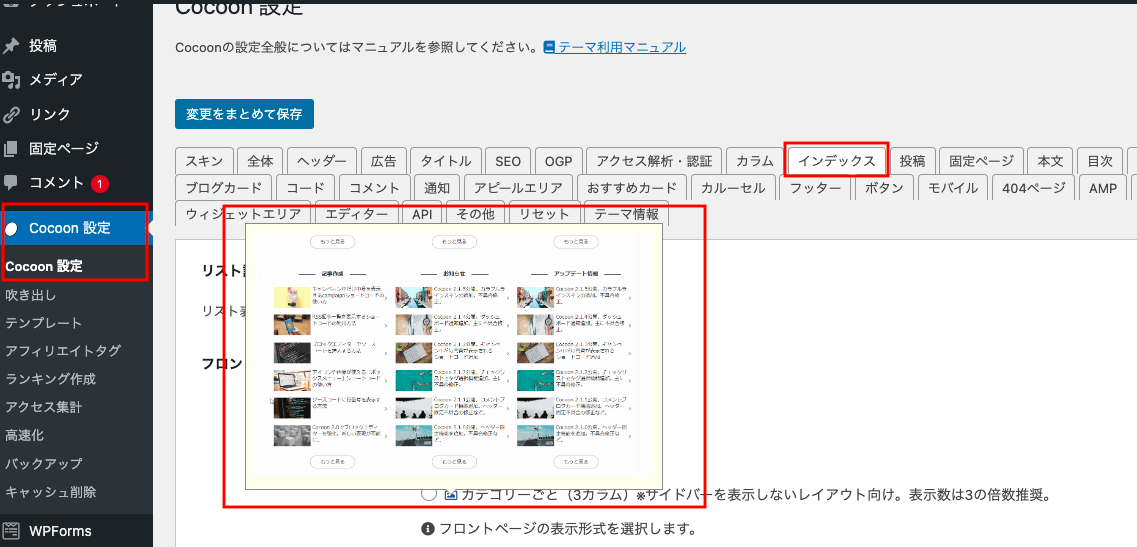This screenshot has width=1137, height=547.
Task: Choose キャッシュ削除 in the sidebar
Action: pyautogui.click(x=50, y=491)
